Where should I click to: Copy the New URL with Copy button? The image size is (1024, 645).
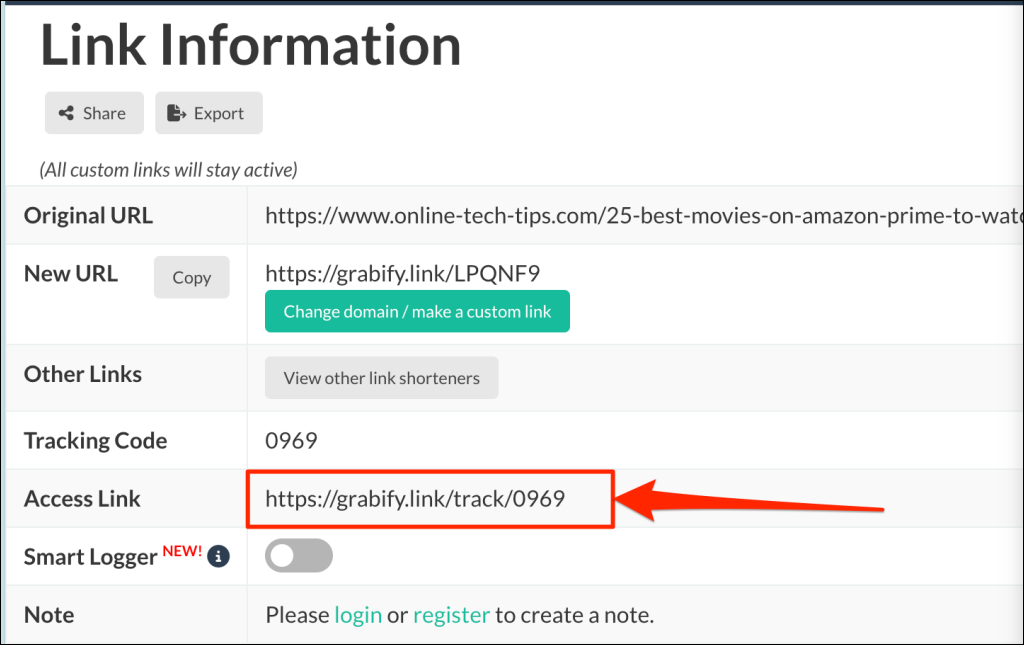click(191, 278)
